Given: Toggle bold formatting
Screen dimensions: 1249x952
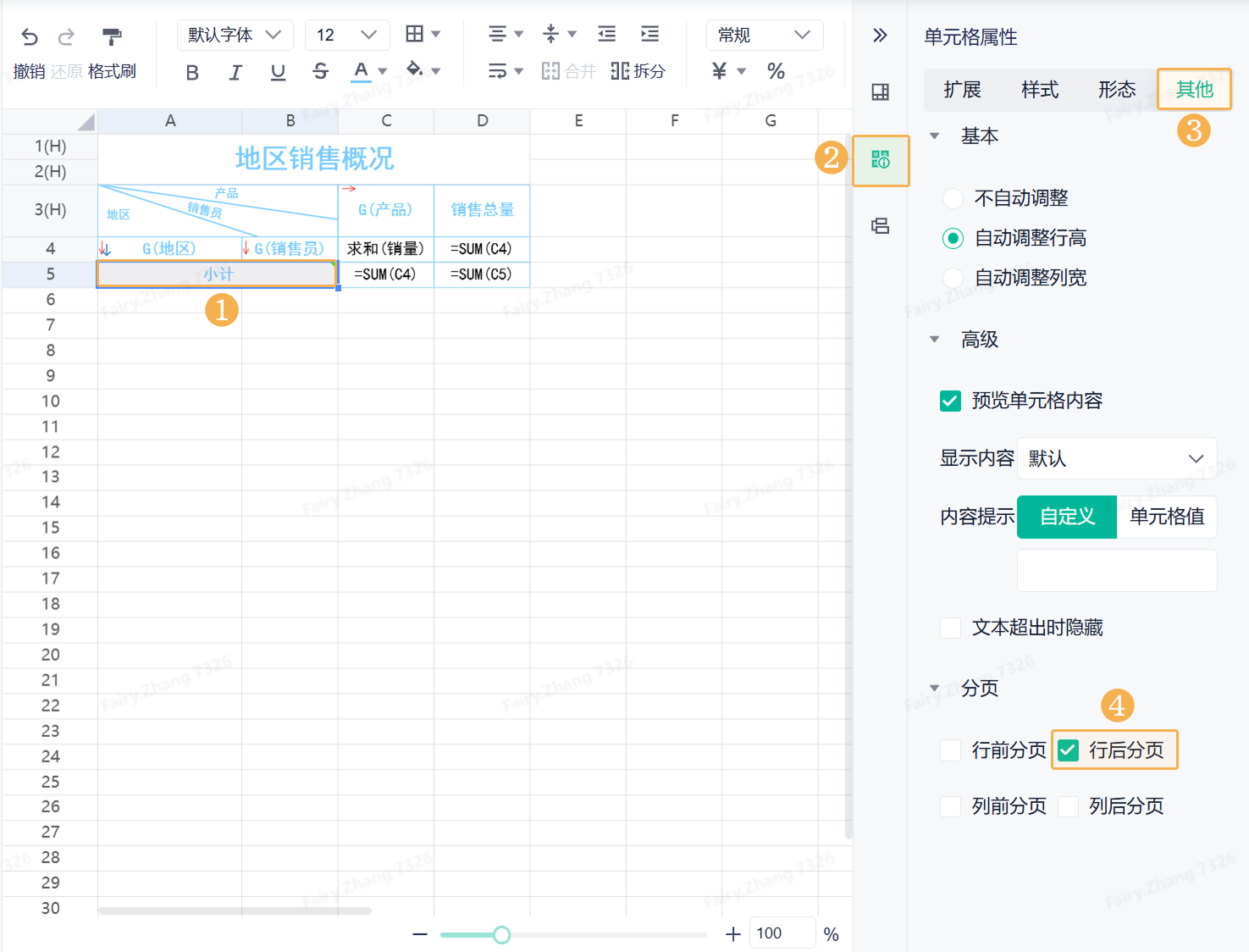Looking at the screenshot, I should (192, 72).
